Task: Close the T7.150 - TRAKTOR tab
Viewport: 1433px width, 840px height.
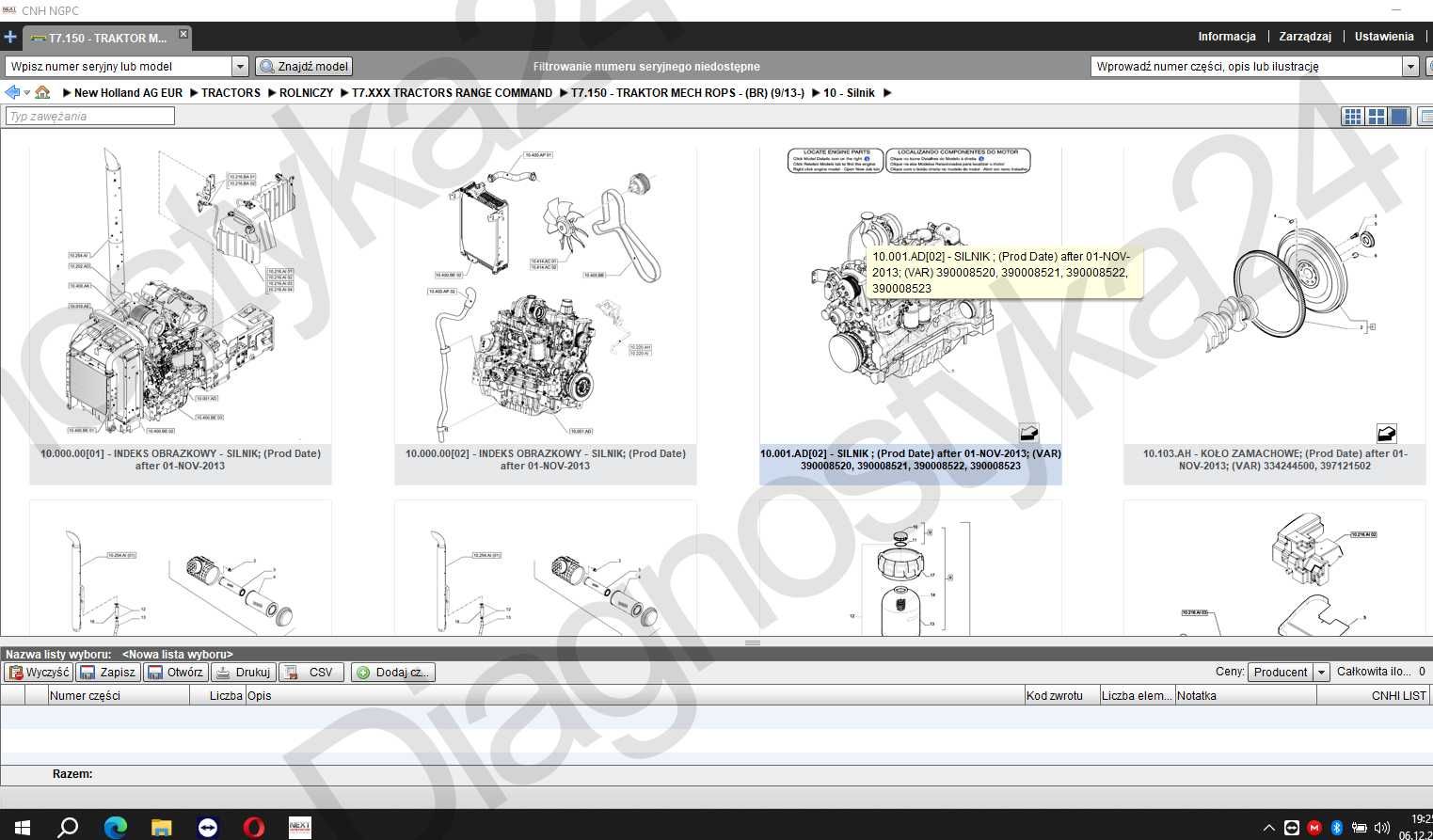Action: (183, 35)
